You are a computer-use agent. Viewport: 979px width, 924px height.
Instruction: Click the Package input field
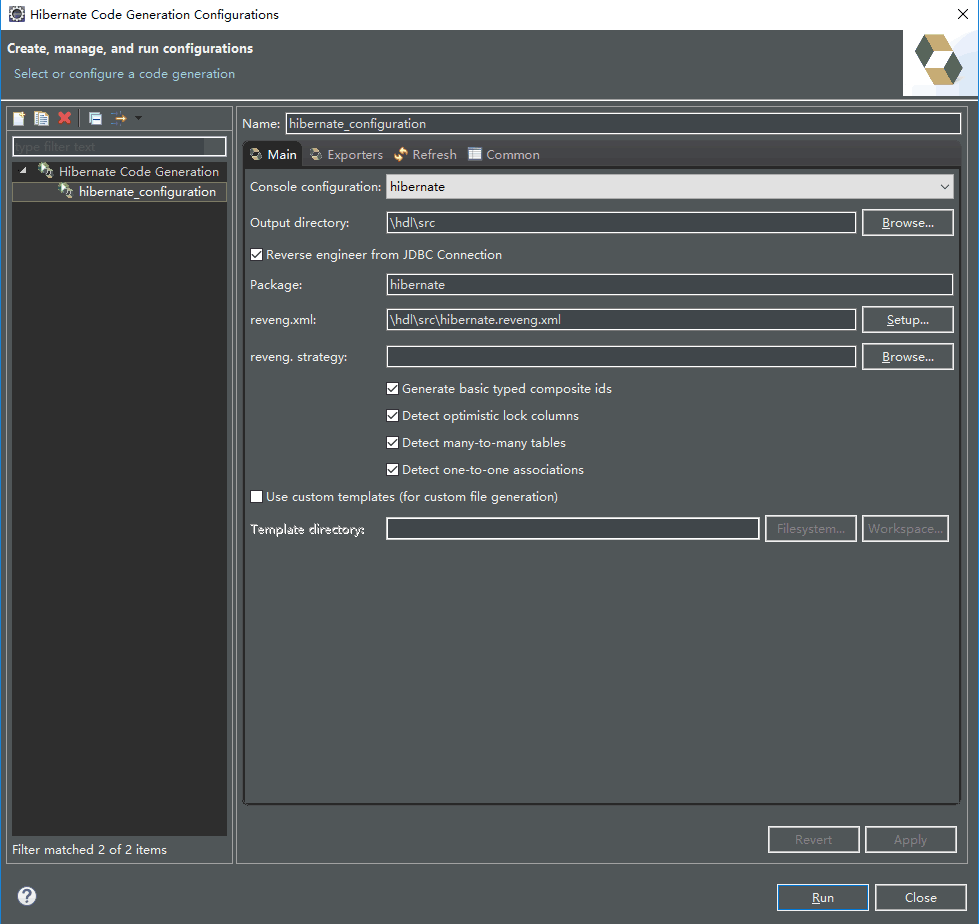click(669, 285)
